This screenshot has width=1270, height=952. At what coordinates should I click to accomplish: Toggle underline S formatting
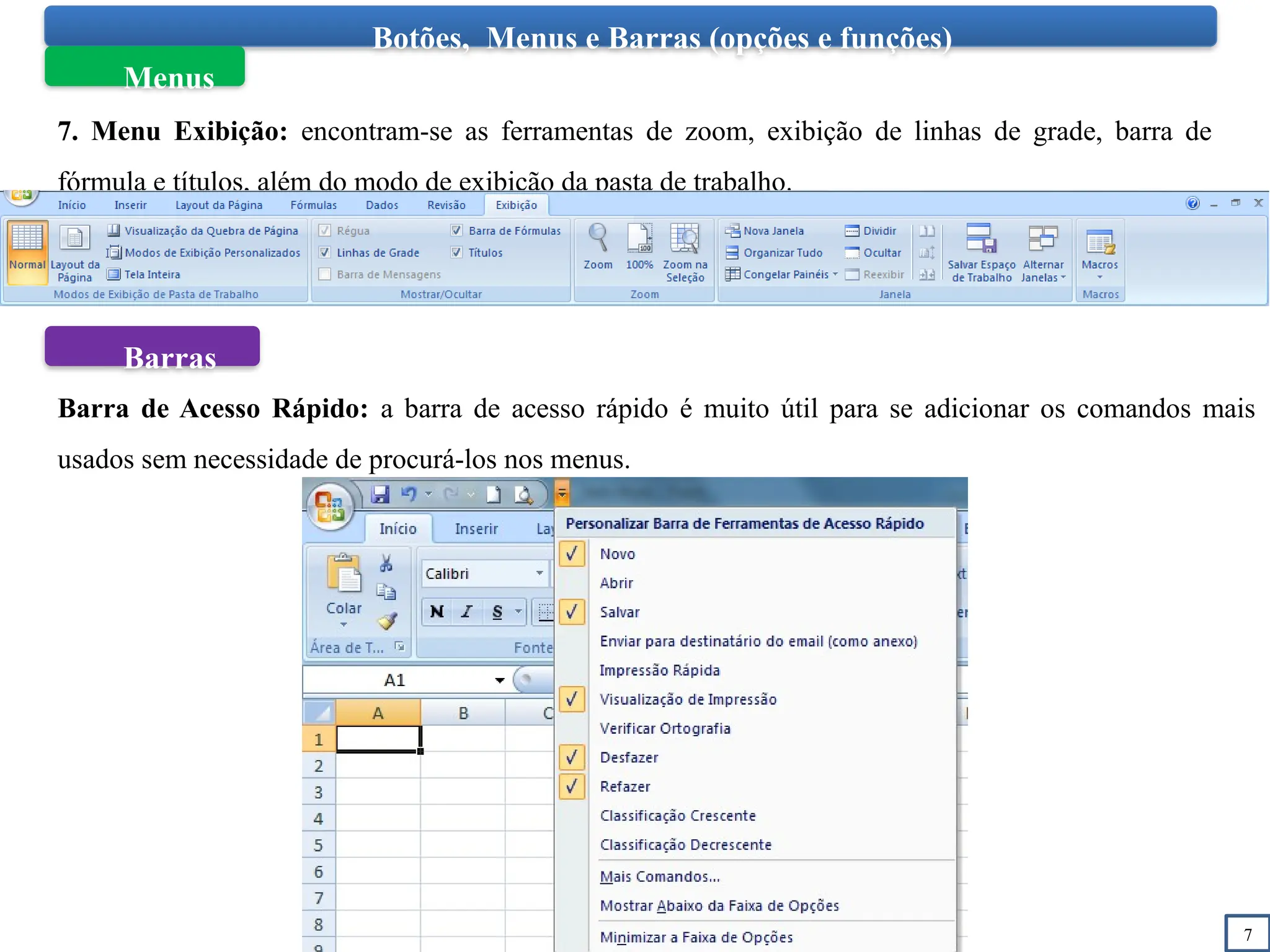tap(497, 612)
